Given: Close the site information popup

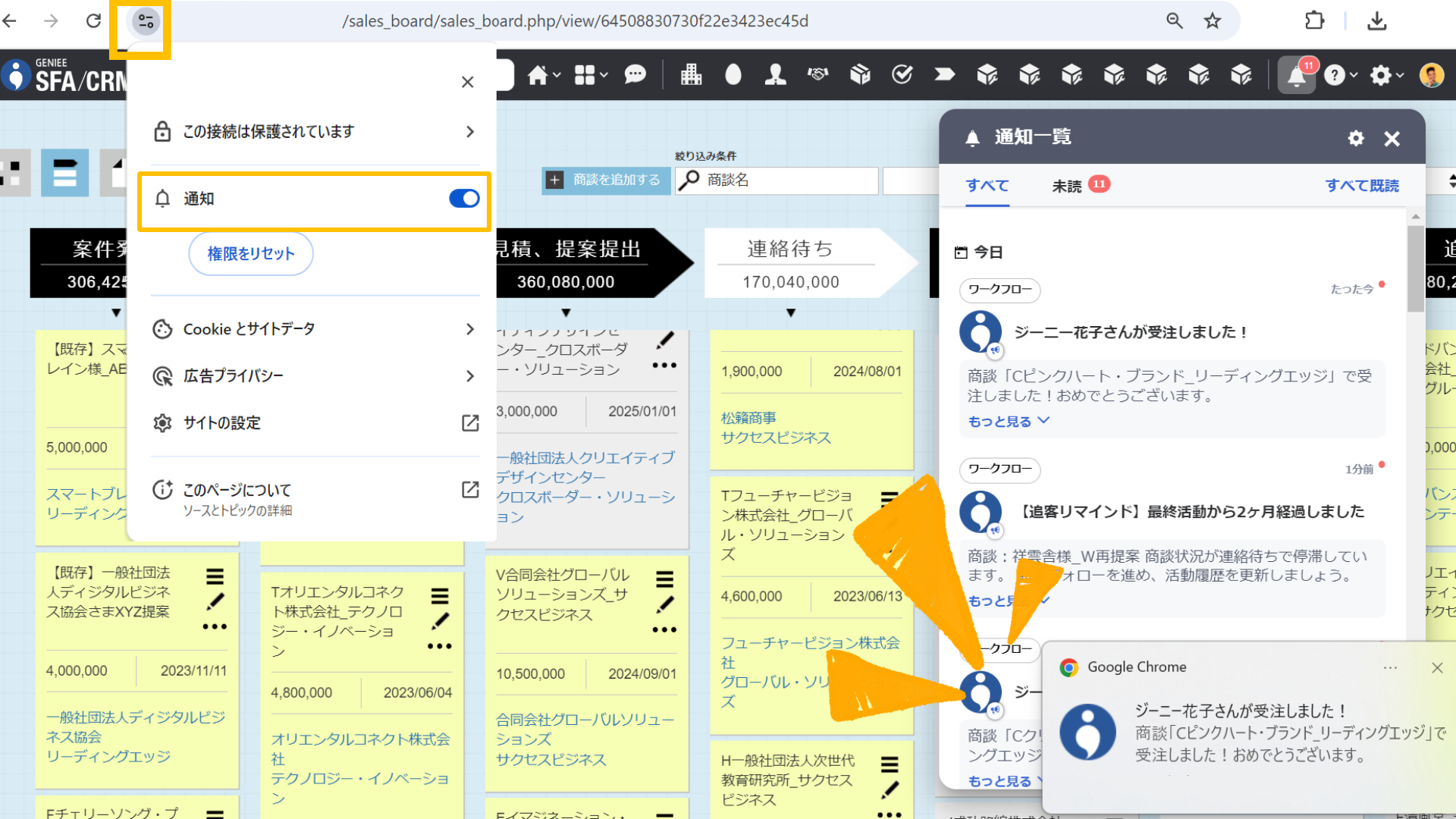Looking at the screenshot, I should point(468,82).
